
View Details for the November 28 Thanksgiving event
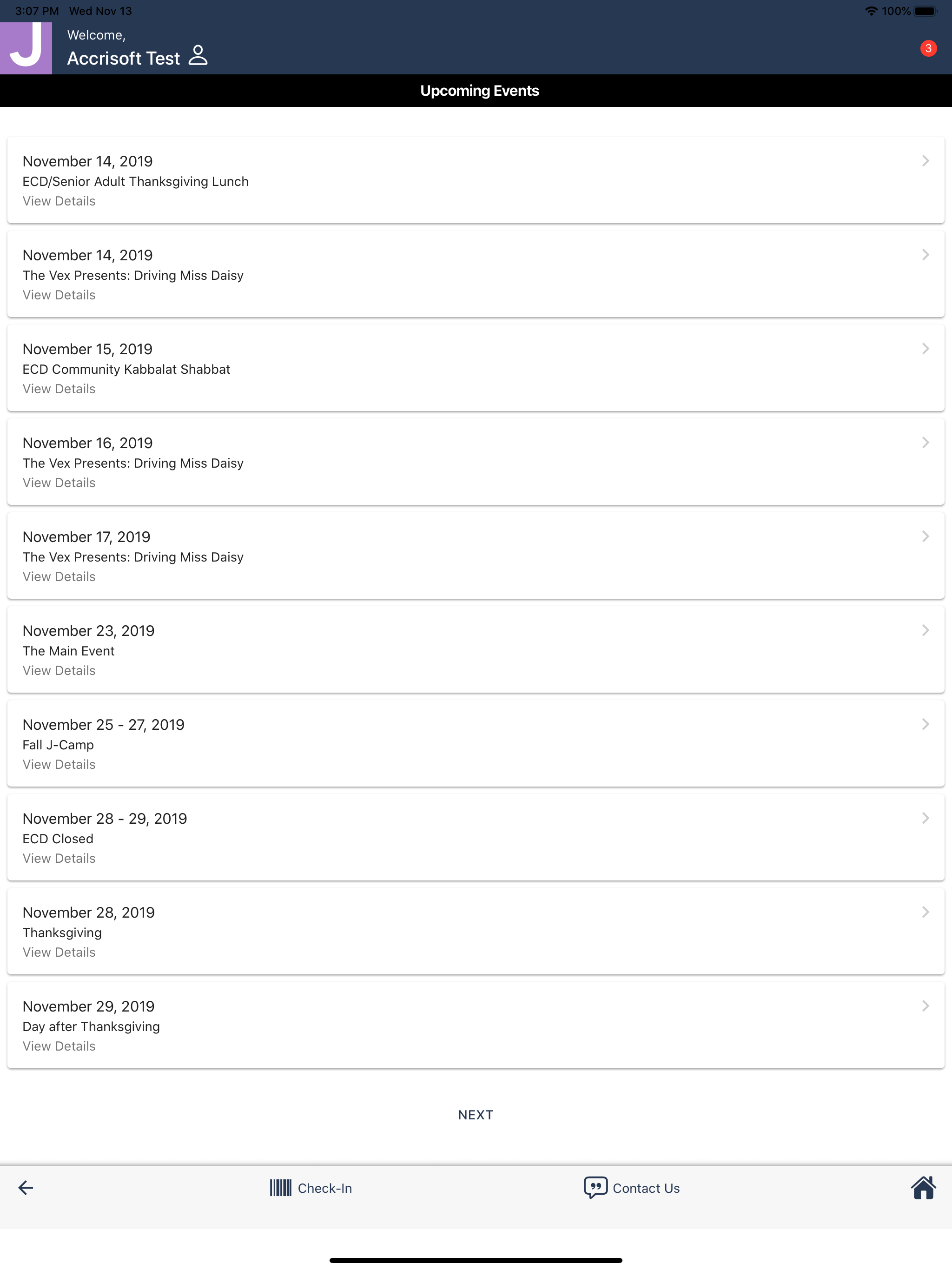pyautogui.click(x=59, y=952)
